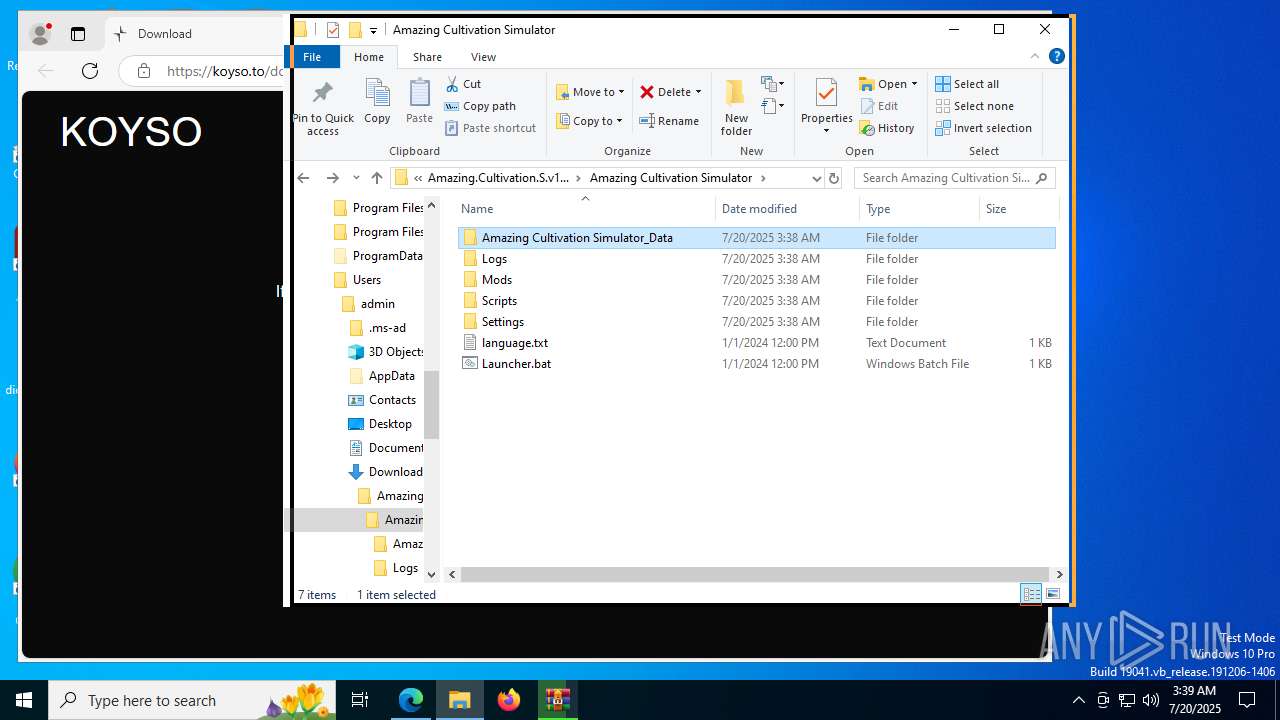Collapse the ribbon with the chevron
Image resolution: width=1280 pixels, height=720 pixels.
coord(1035,57)
